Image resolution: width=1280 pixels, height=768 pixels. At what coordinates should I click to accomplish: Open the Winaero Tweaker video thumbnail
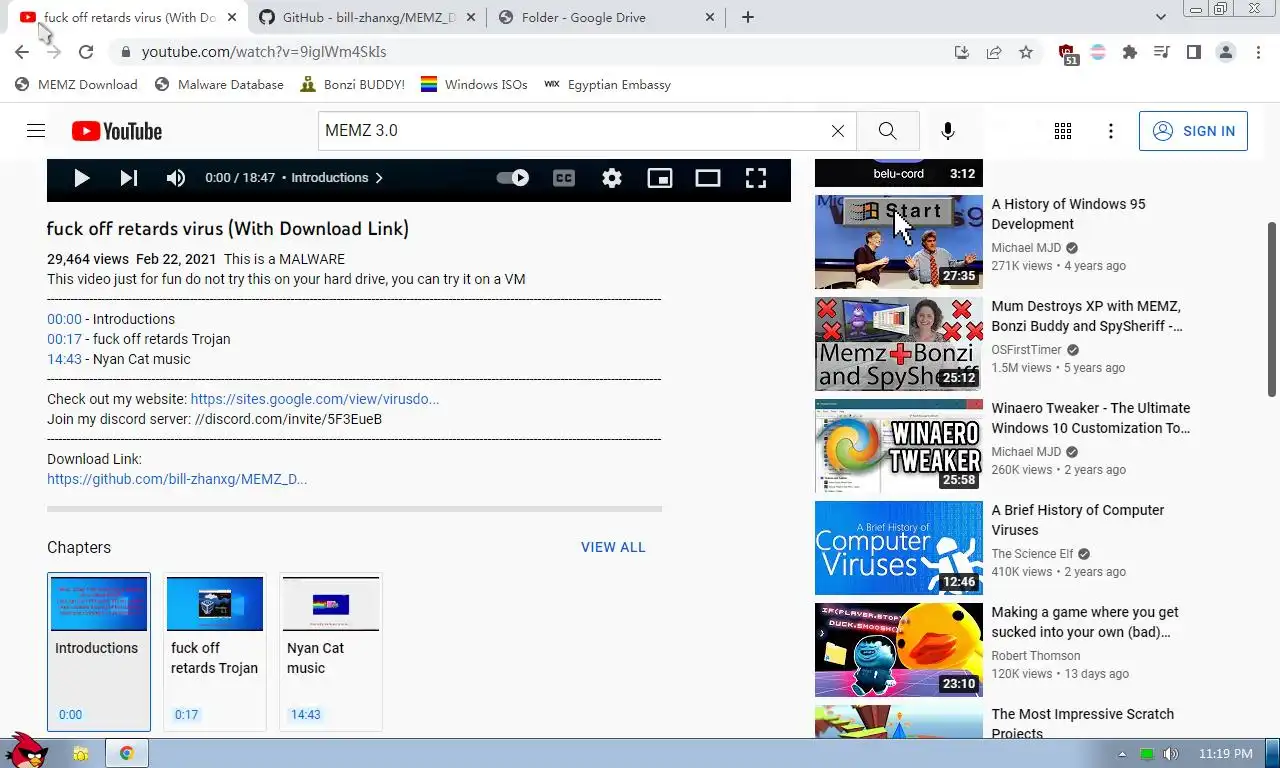[x=899, y=446]
